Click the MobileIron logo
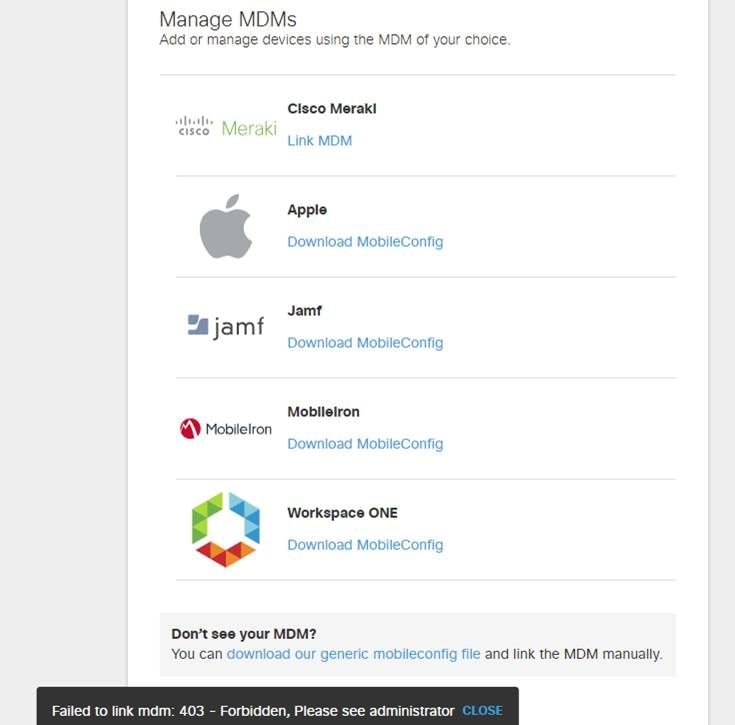Screen dimensions: 735x725 click(226, 429)
